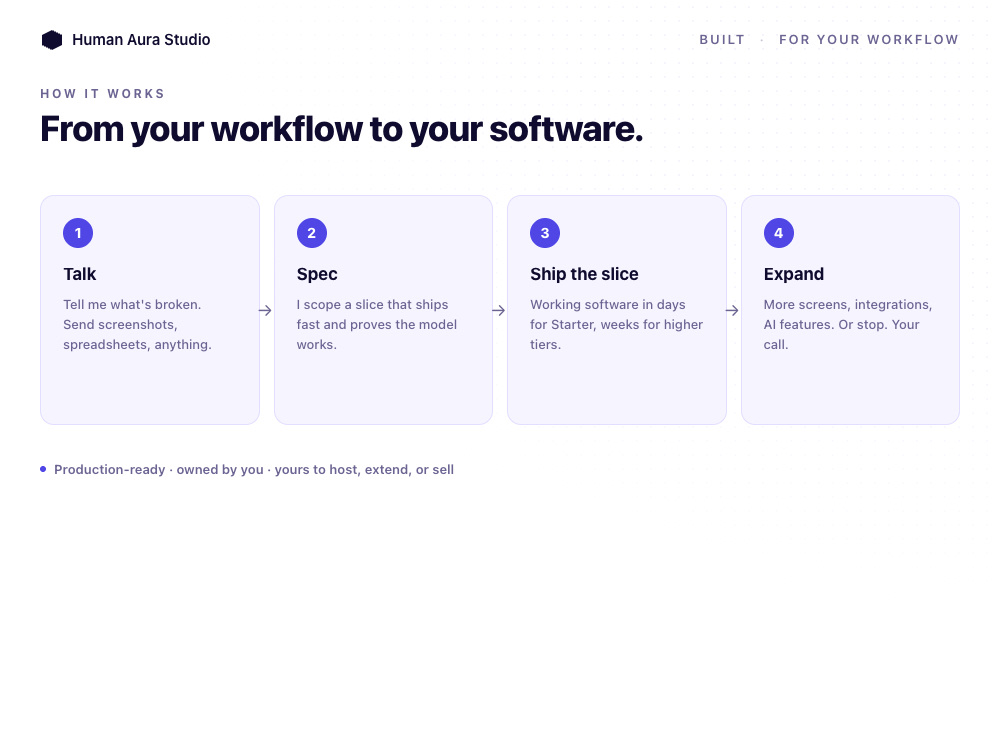Click the Talk card title

tap(80, 274)
